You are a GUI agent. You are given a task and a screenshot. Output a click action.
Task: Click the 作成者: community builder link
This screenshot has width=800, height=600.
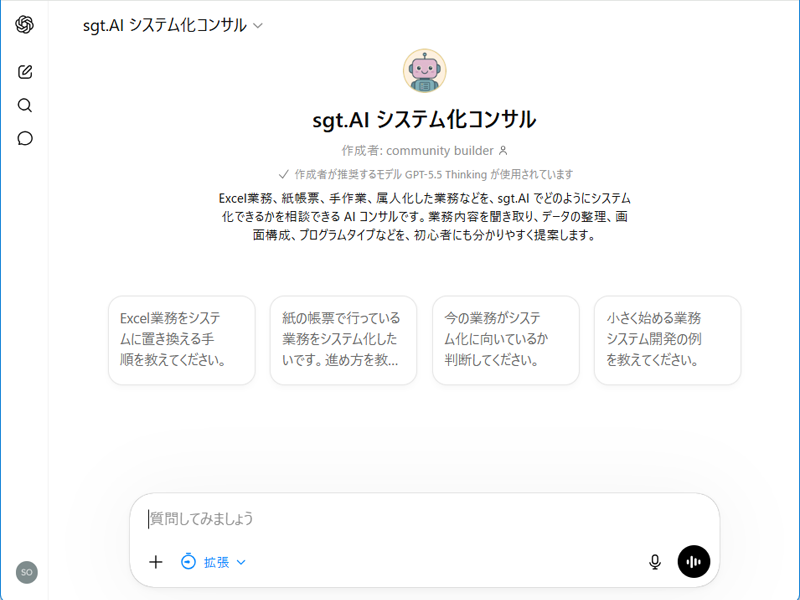tap(417, 151)
